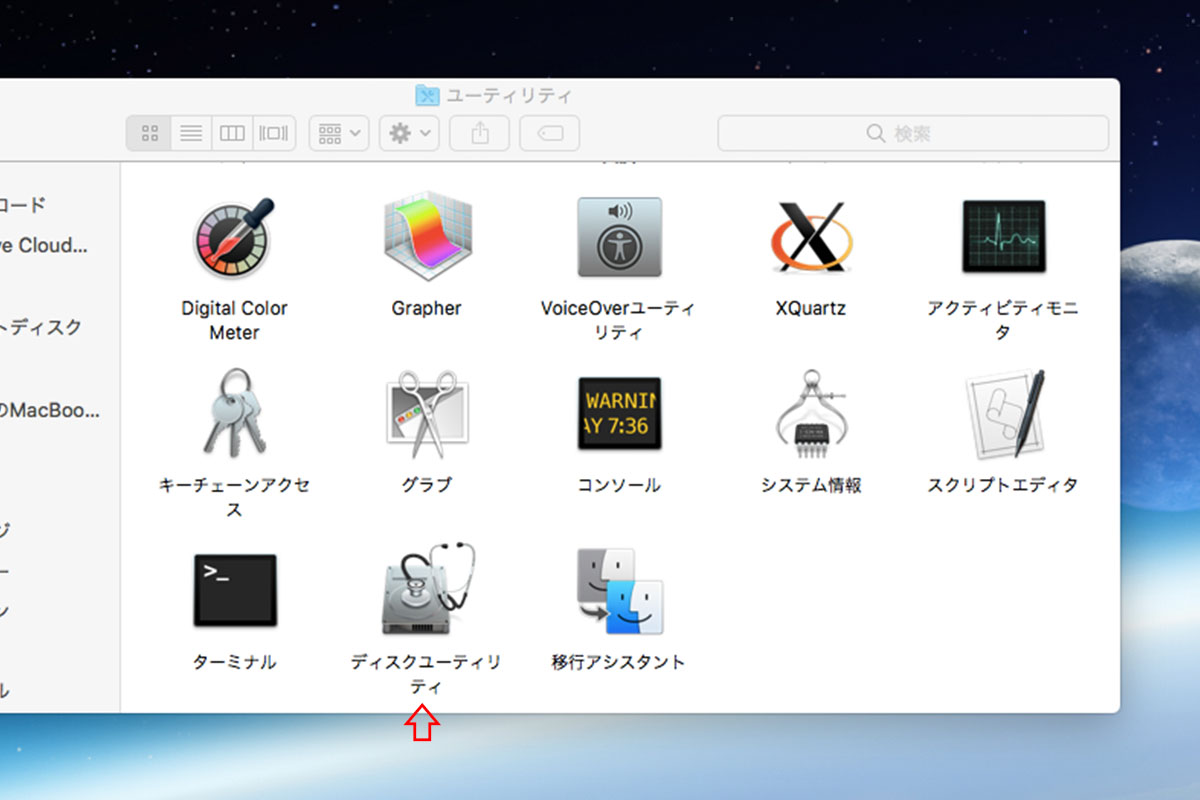Click the 'アクティビティモニタ' file name

point(1003,320)
